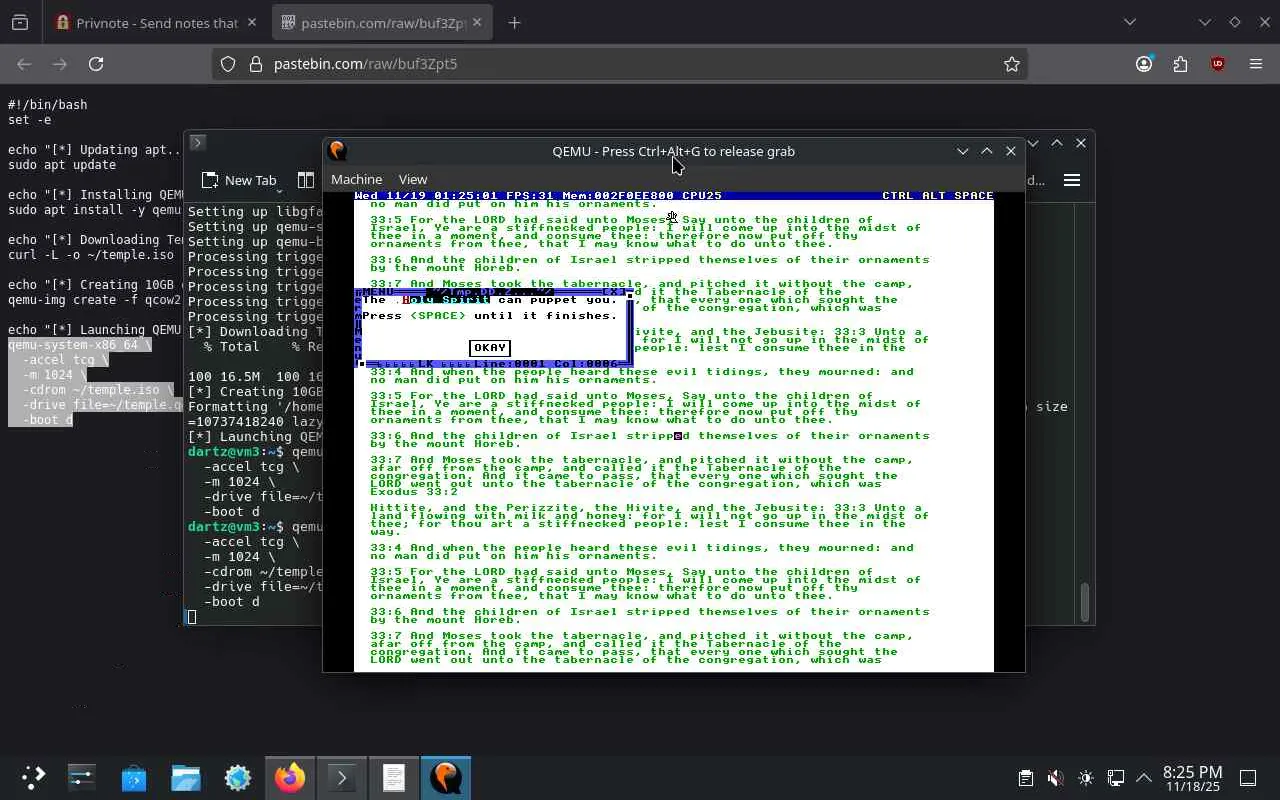1280x800 pixels.
Task: Open the gear settings app on the taskbar
Action: [238, 777]
